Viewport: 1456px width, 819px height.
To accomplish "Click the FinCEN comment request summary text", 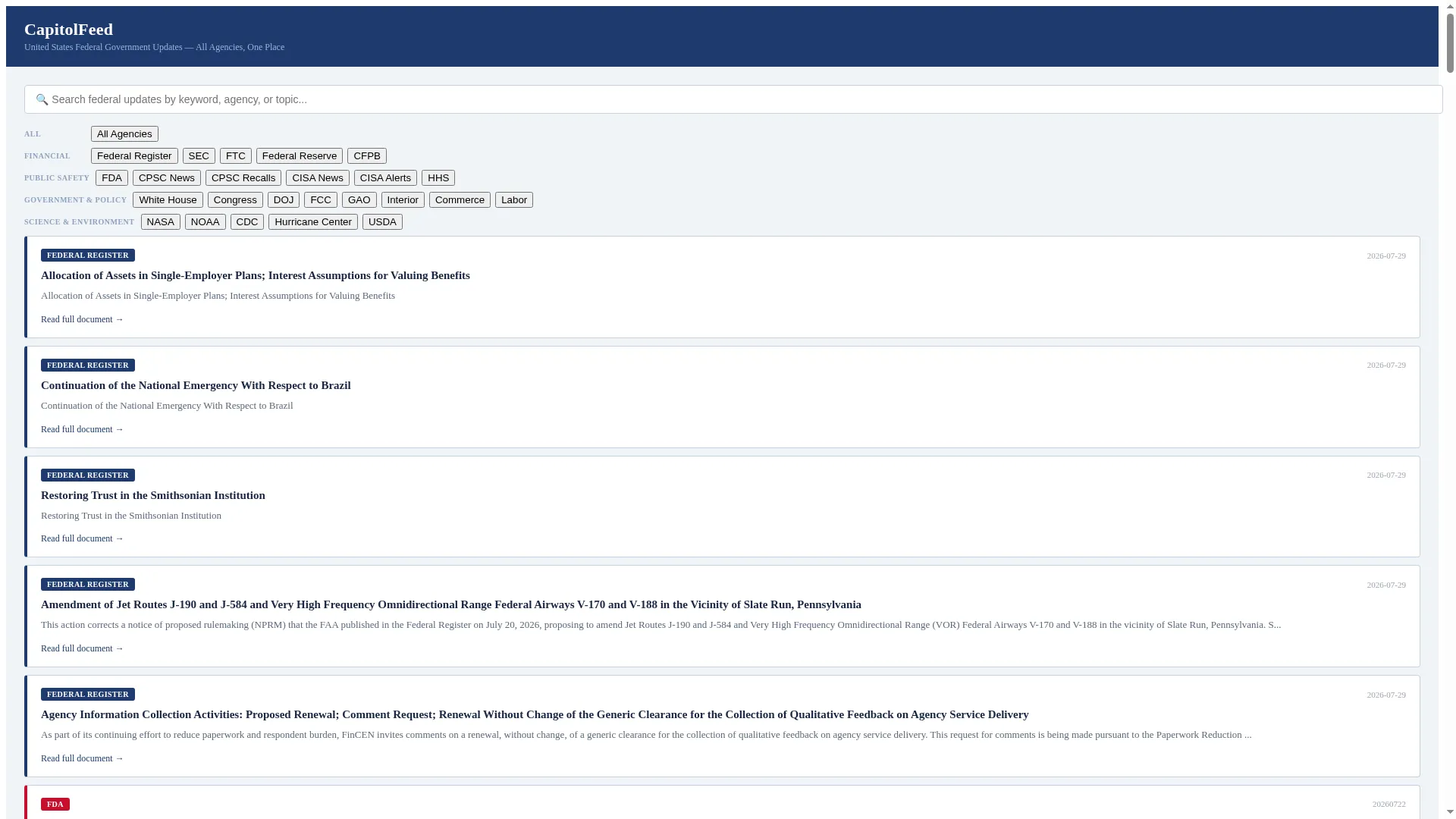I will tap(646, 735).
